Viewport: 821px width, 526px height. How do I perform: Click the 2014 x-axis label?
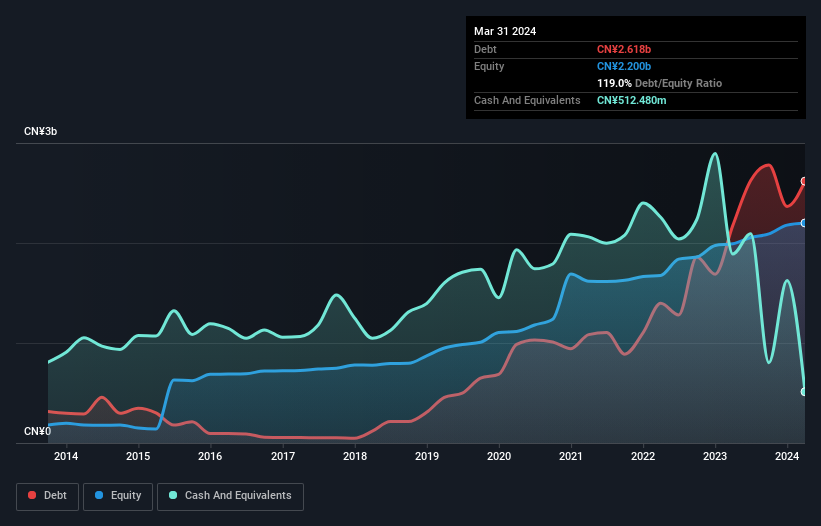(x=66, y=456)
